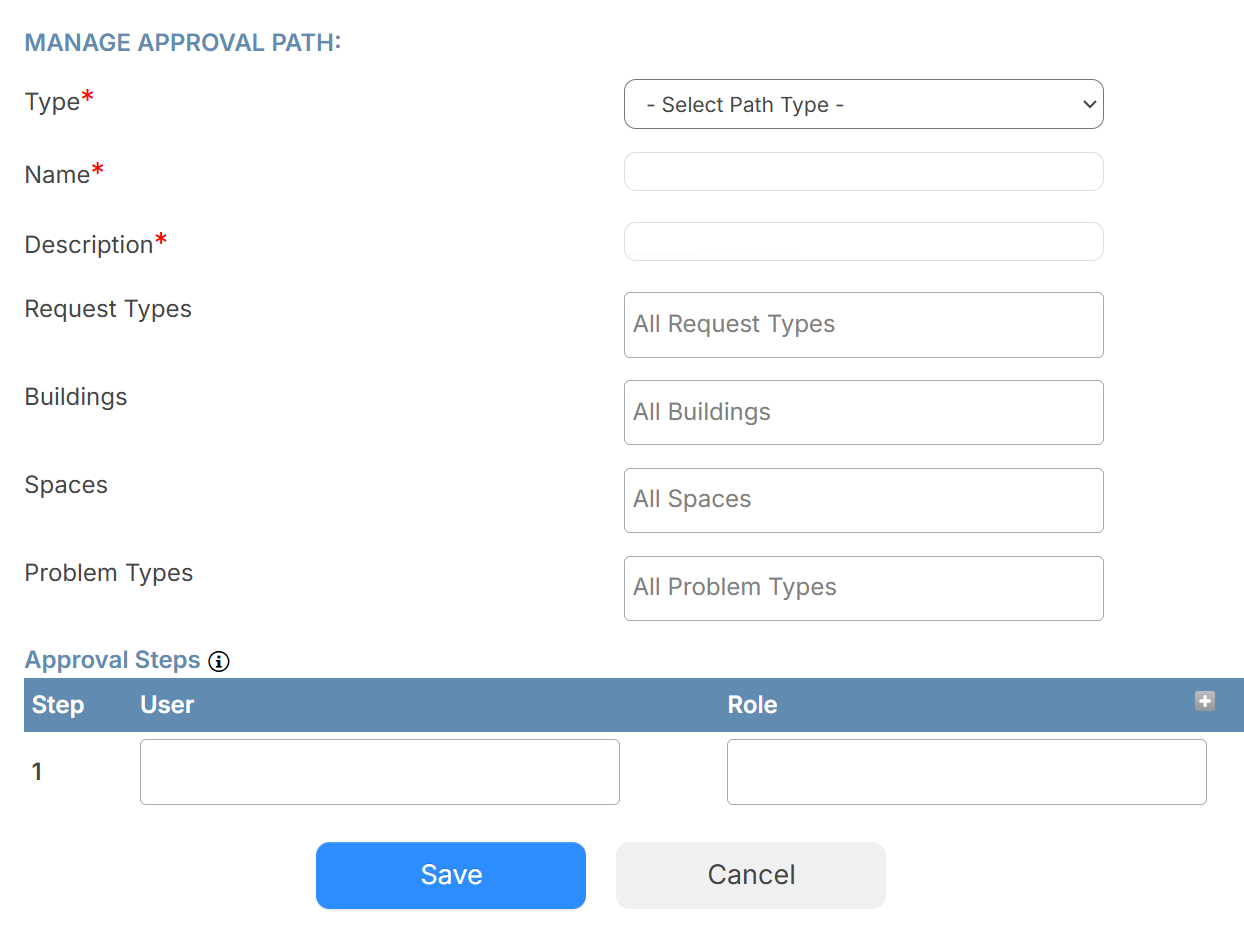Open the All Request Types selector
The image size is (1244, 945).
coord(863,324)
